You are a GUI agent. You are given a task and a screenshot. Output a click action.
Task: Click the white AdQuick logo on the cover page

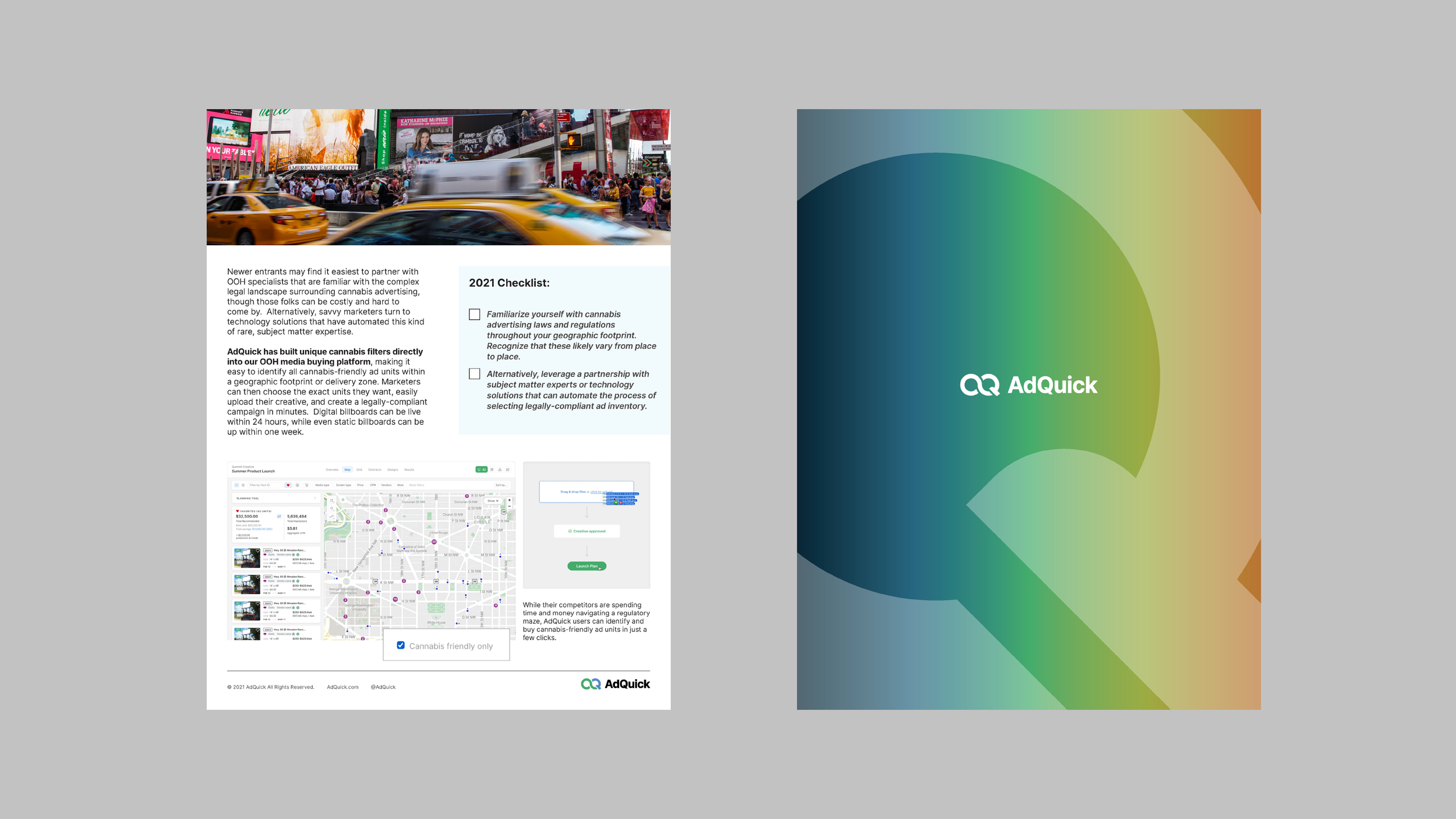click(1029, 385)
